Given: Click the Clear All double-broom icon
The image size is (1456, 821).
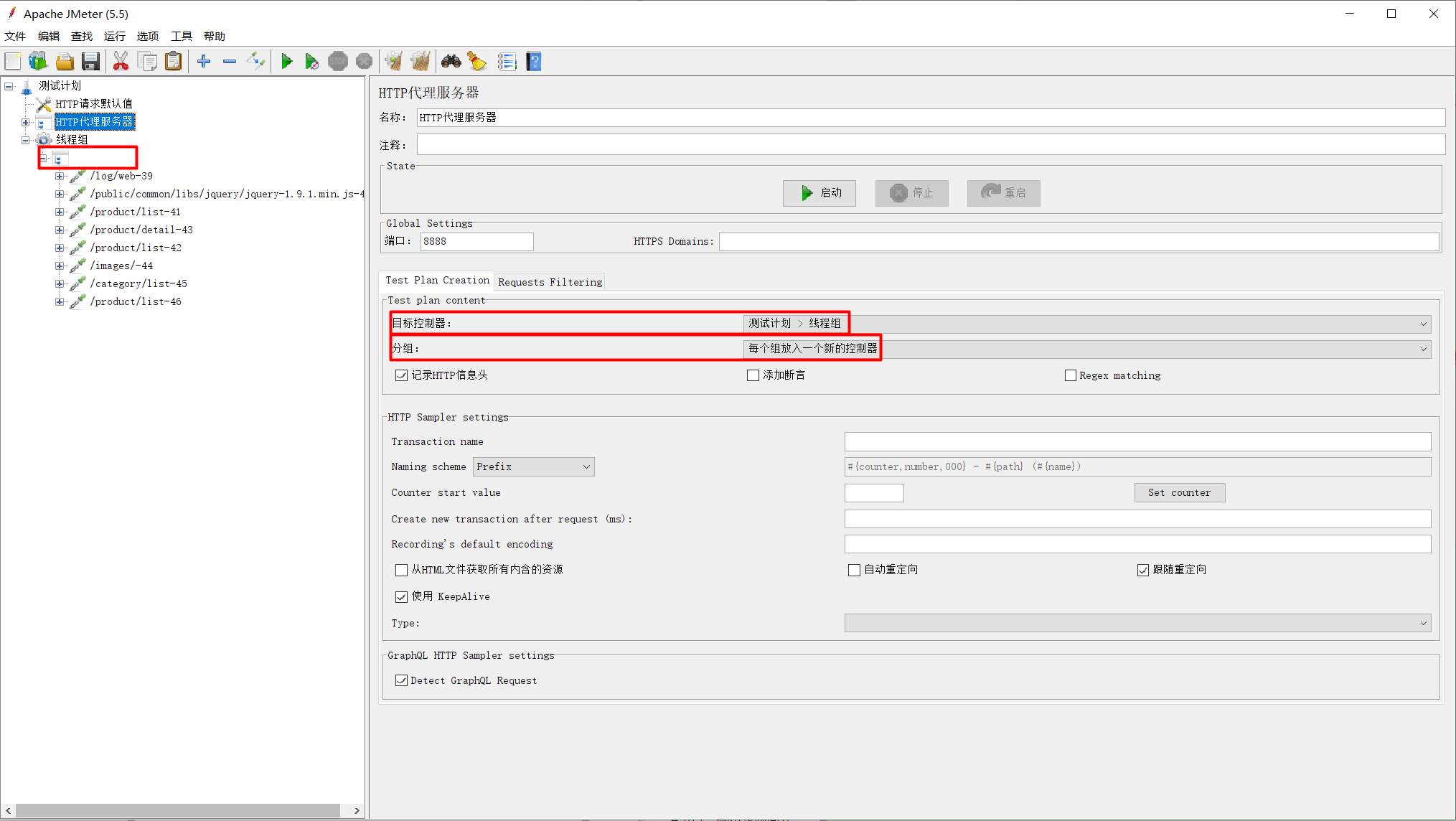Looking at the screenshot, I should coord(421,62).
